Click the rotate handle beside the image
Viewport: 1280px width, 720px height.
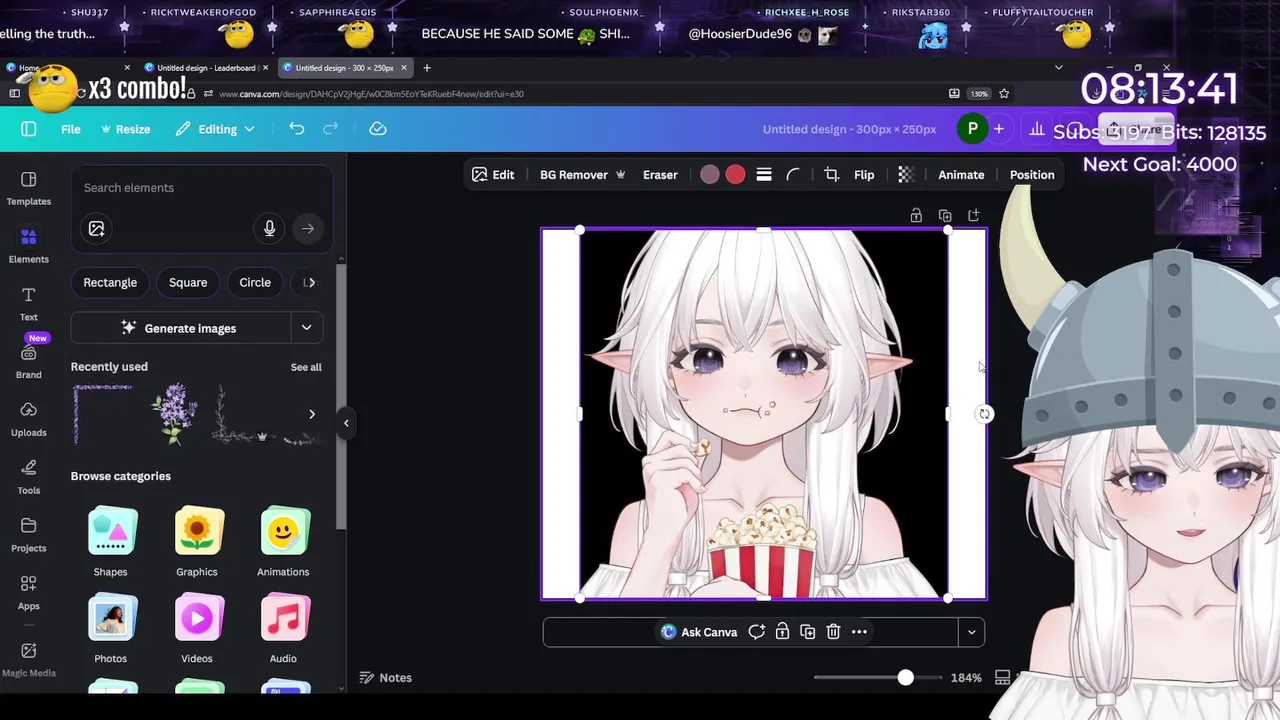pyautogui.click(x=985, y=414)
